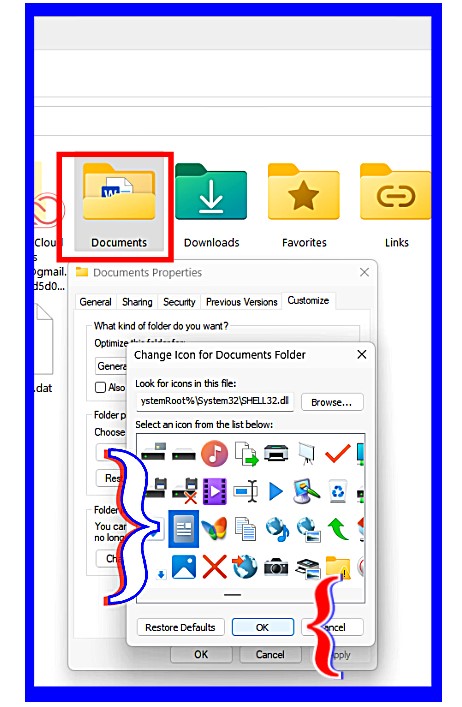Screen dimensions: 462x707
Task: Toggle the 'Also' apply template checkbox
Action: coord(101,387)
